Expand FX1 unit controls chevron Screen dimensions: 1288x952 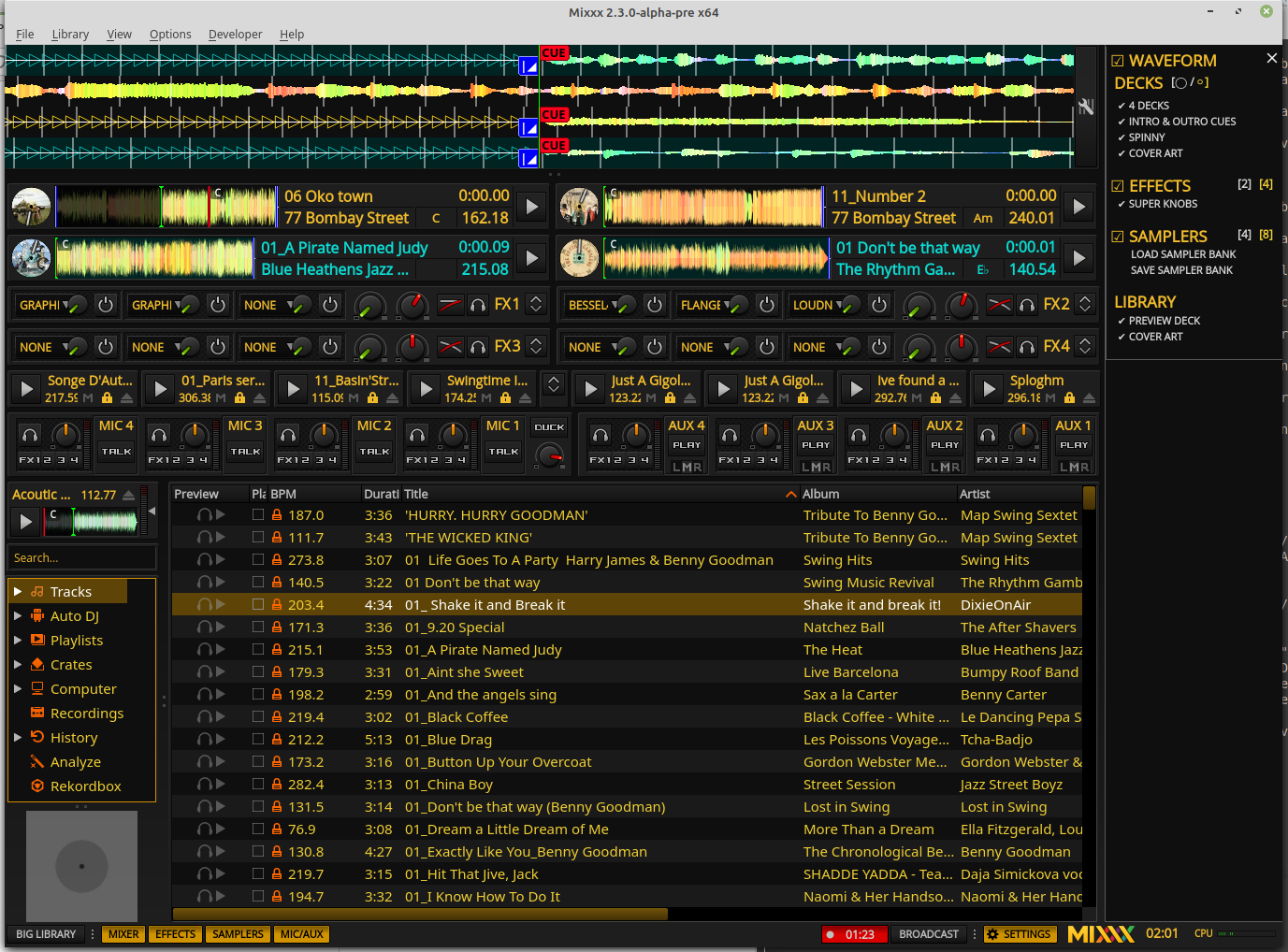tap(536, 304)
